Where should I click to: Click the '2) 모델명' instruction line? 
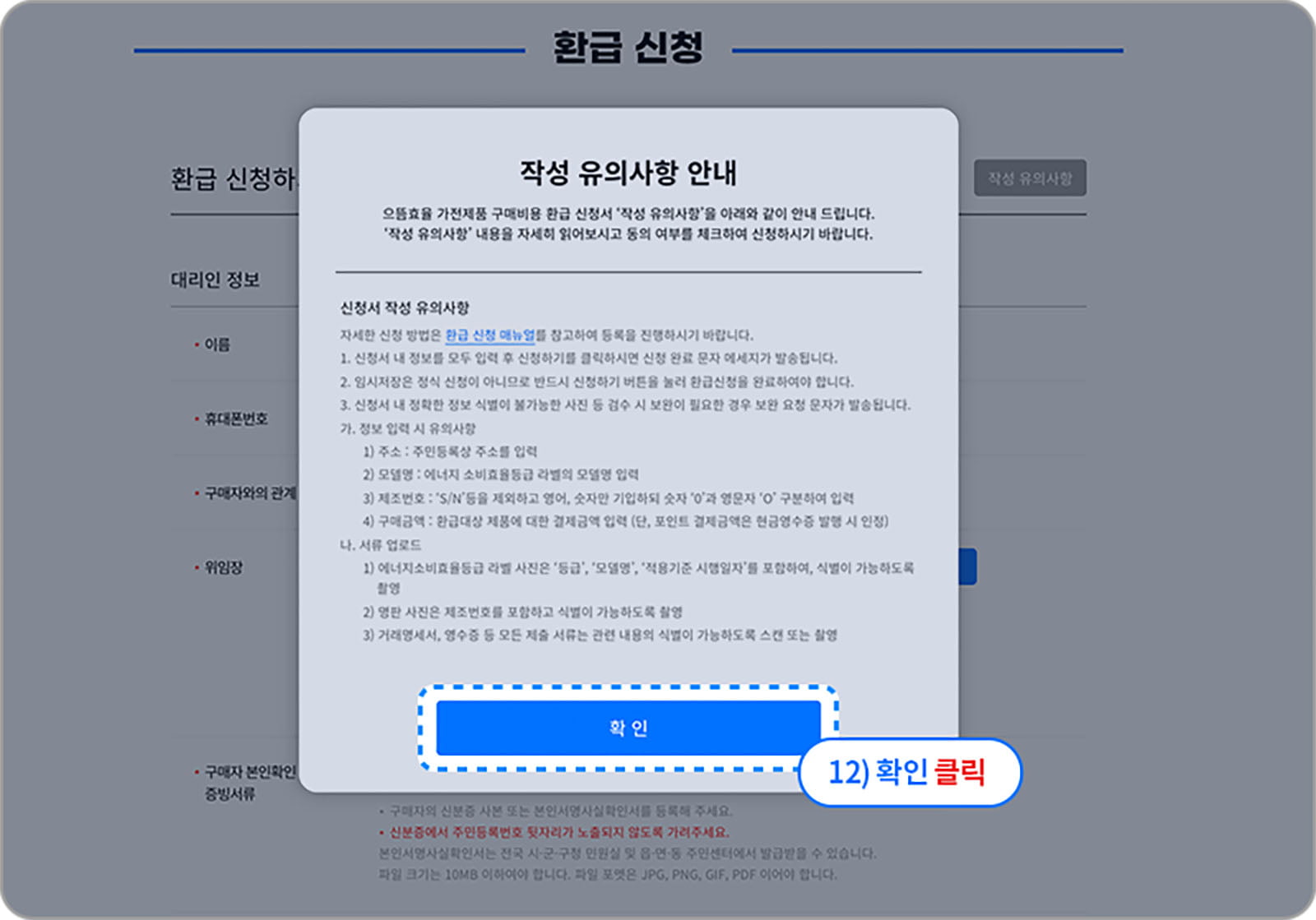coord(500,474)
